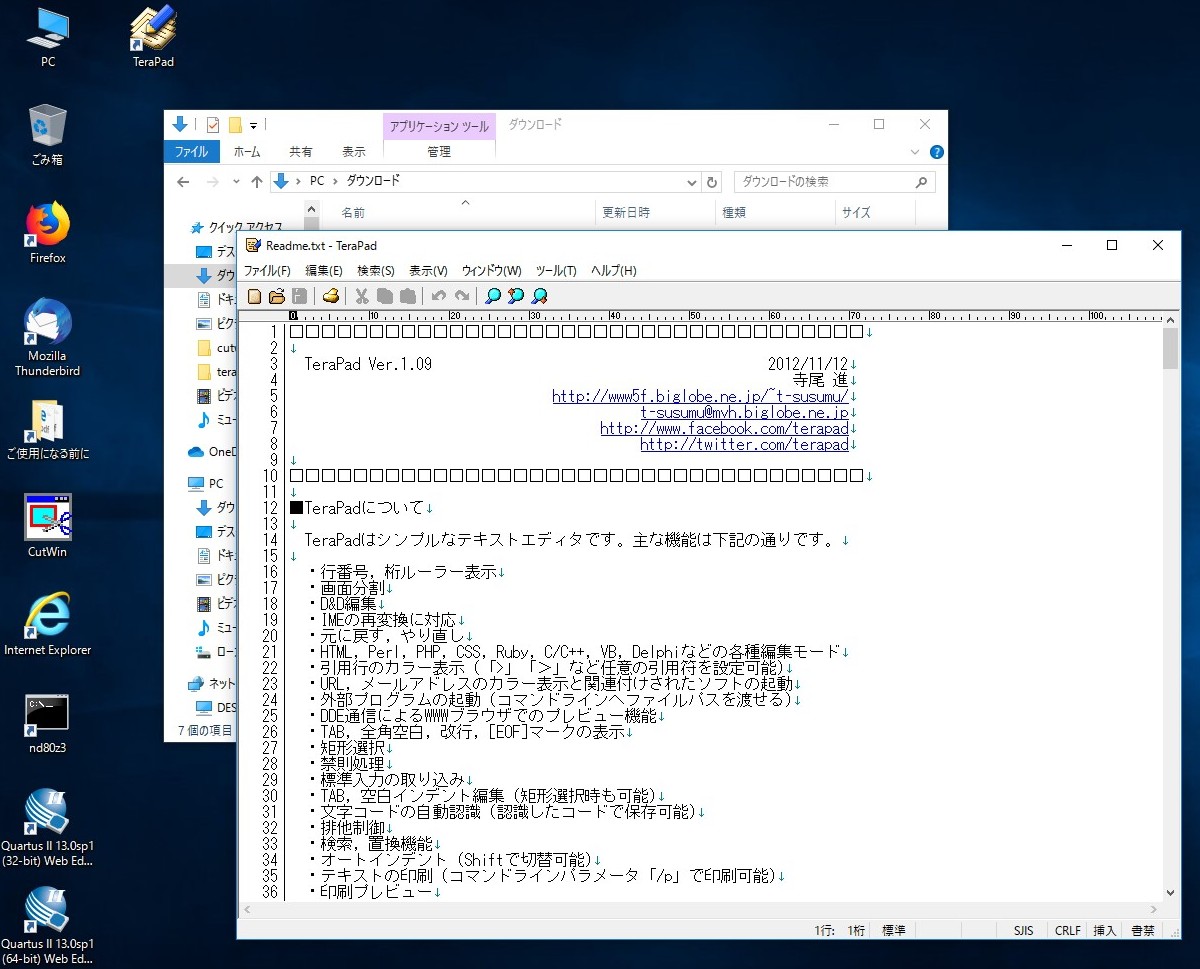Click the New file icon in TeraPad toolbar
The height and width of the screenshot is (969, 1200).
255,296
